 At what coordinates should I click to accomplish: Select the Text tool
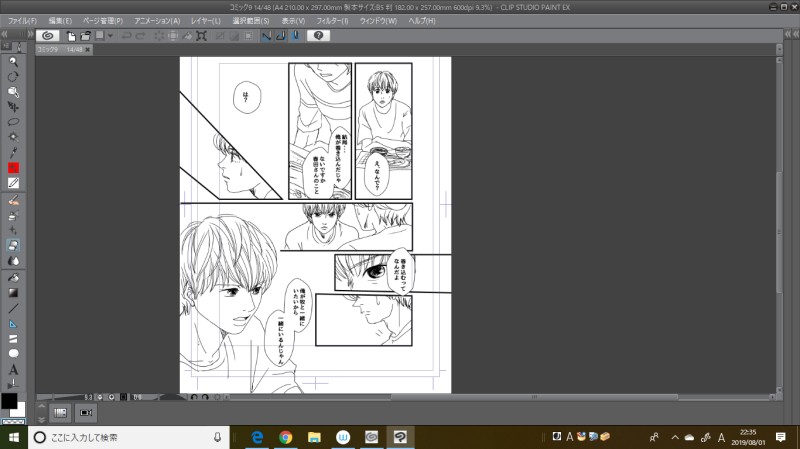[13, 369]
